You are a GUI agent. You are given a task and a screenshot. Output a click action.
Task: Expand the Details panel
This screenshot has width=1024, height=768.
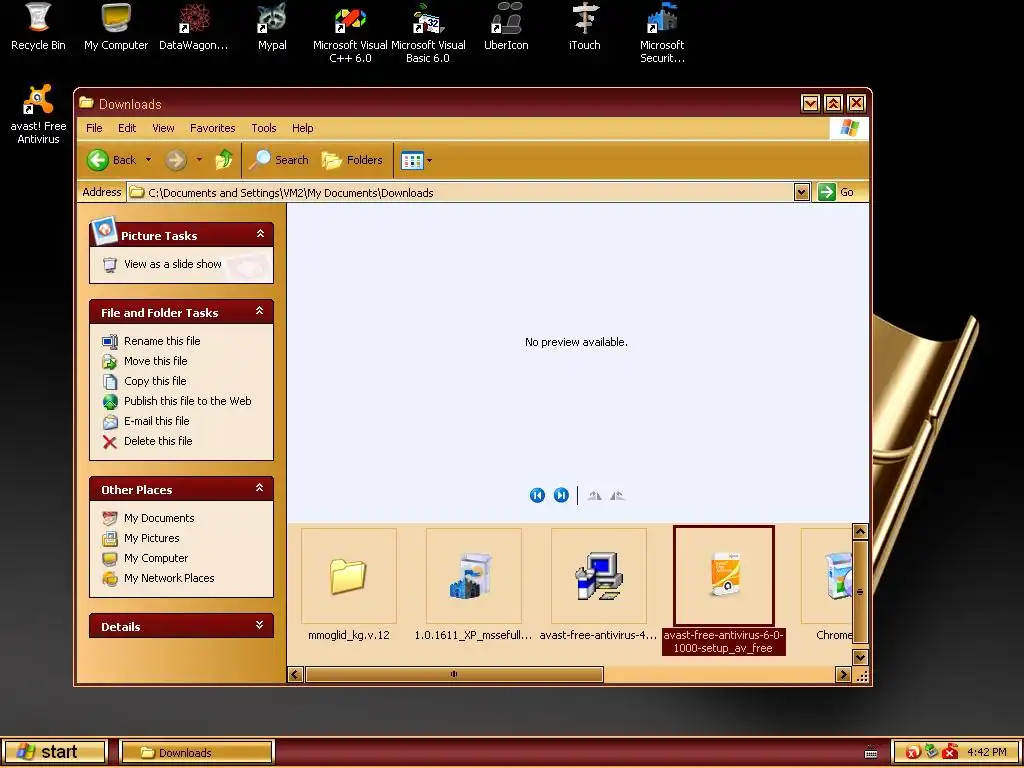point(259,625)
